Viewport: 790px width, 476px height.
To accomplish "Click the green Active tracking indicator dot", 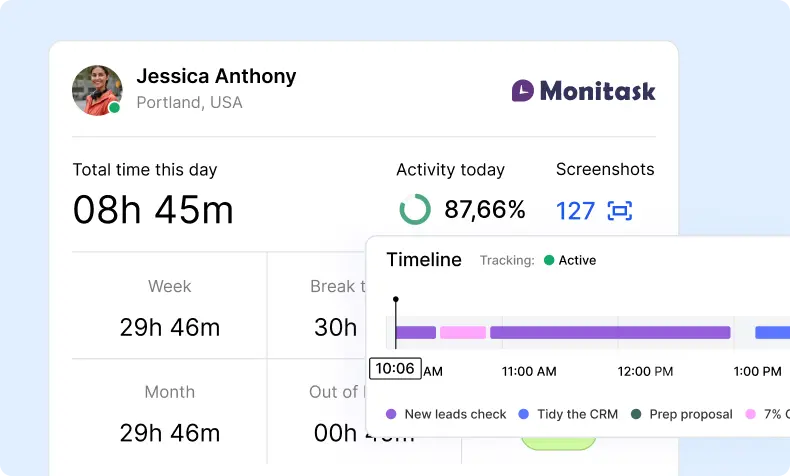I will [x=549, y=260].
